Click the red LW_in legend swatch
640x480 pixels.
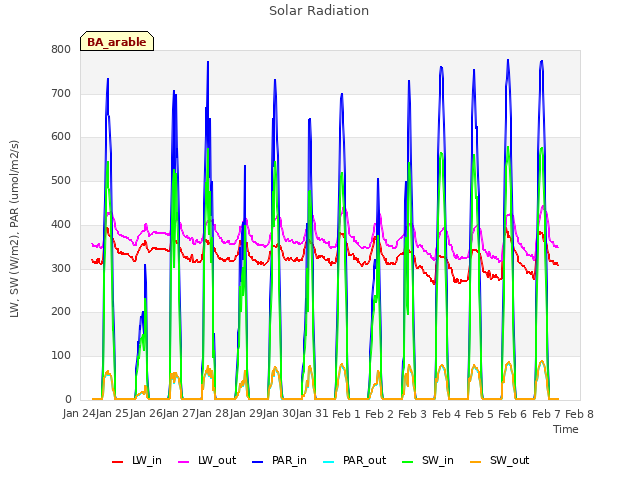coord(118,462)
